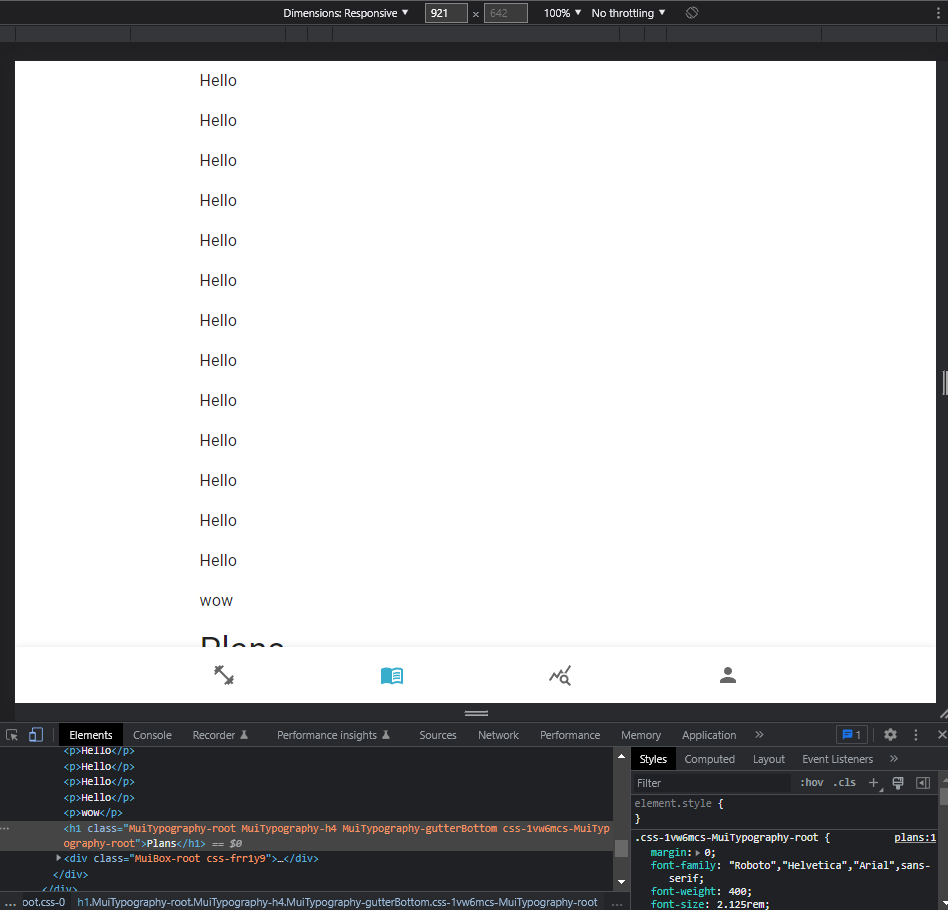Open the DevTools settings gear
This screenshot has height=910, width=948.
[890, 734]
